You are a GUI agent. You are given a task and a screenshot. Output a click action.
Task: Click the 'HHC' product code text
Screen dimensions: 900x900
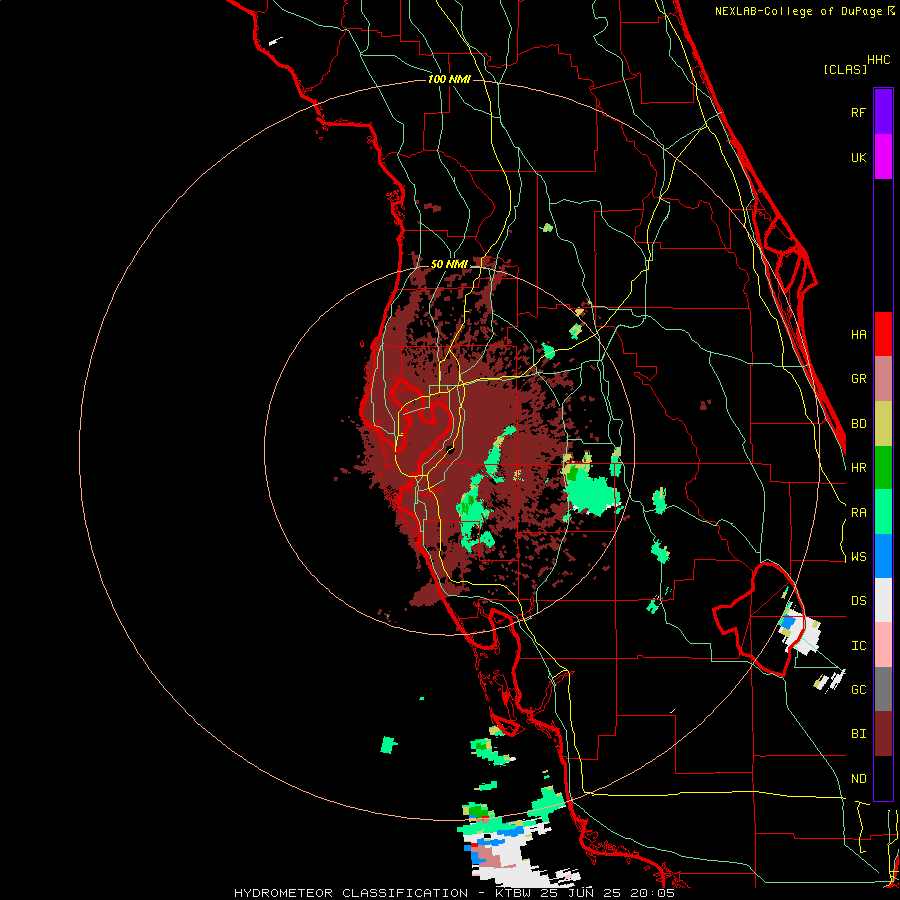click(878, 60)
